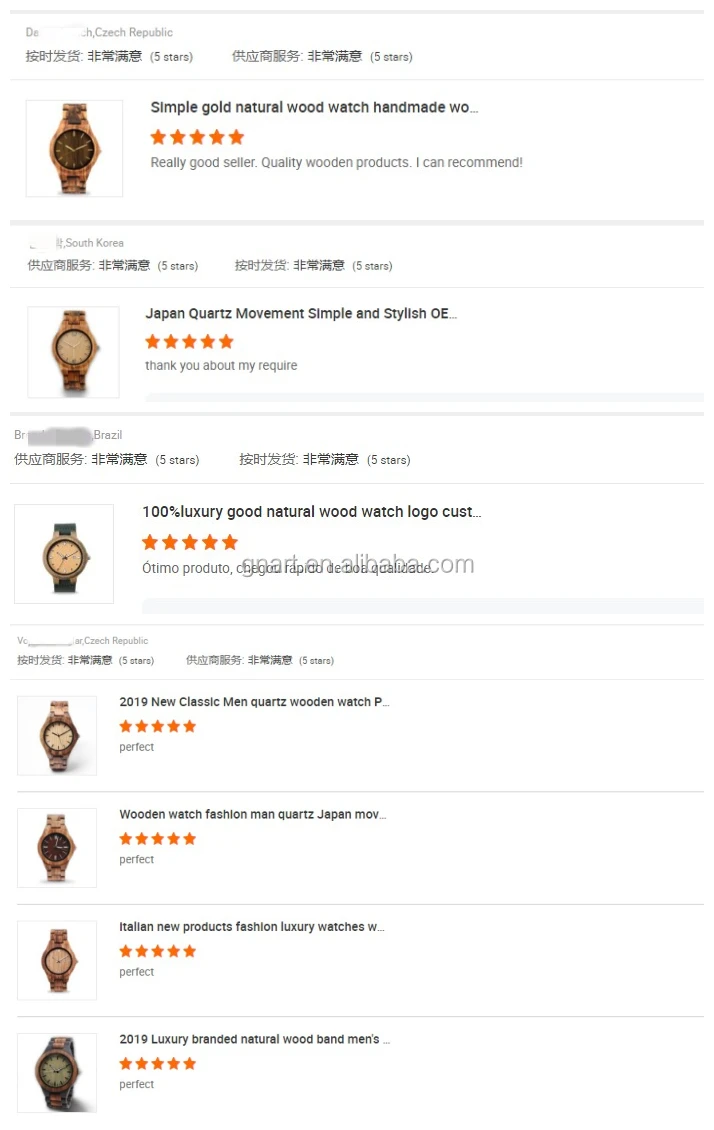Viewport: 714px width, 1130px height.
Task: Open the 'Simple gold natural wood watch' title link
Action: click(314, 107)
